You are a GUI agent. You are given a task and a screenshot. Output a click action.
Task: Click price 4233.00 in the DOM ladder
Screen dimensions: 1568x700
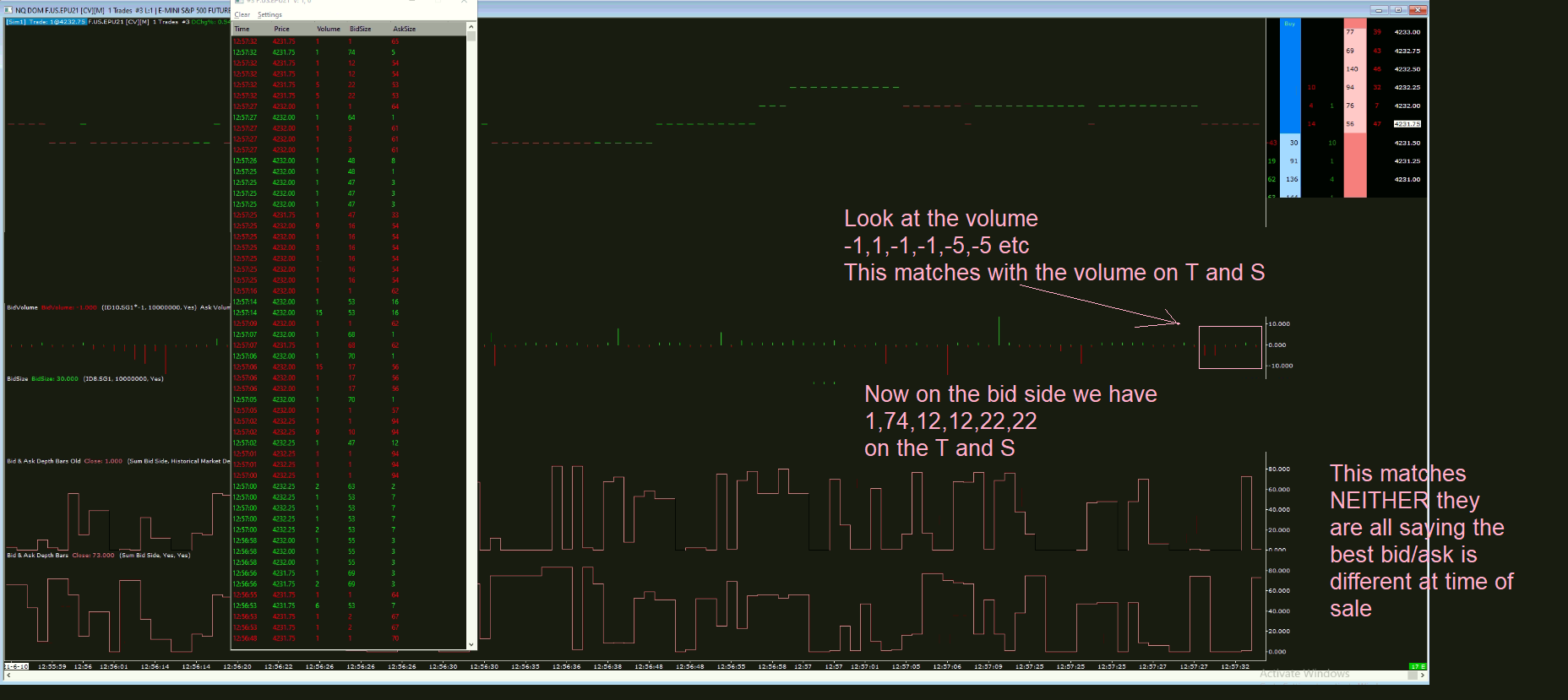point(1407,32)
